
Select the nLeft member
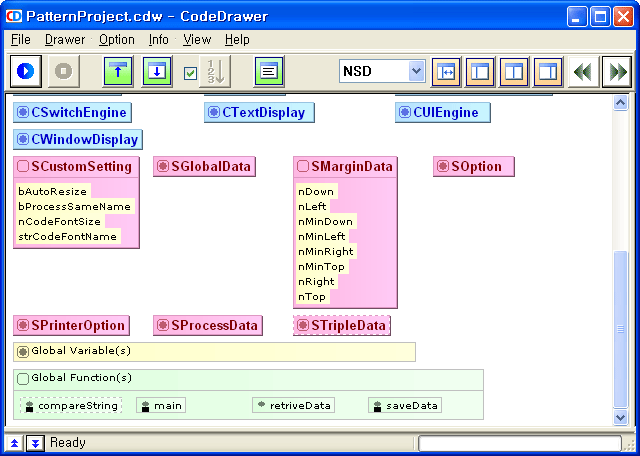click(x=313, y=207)
